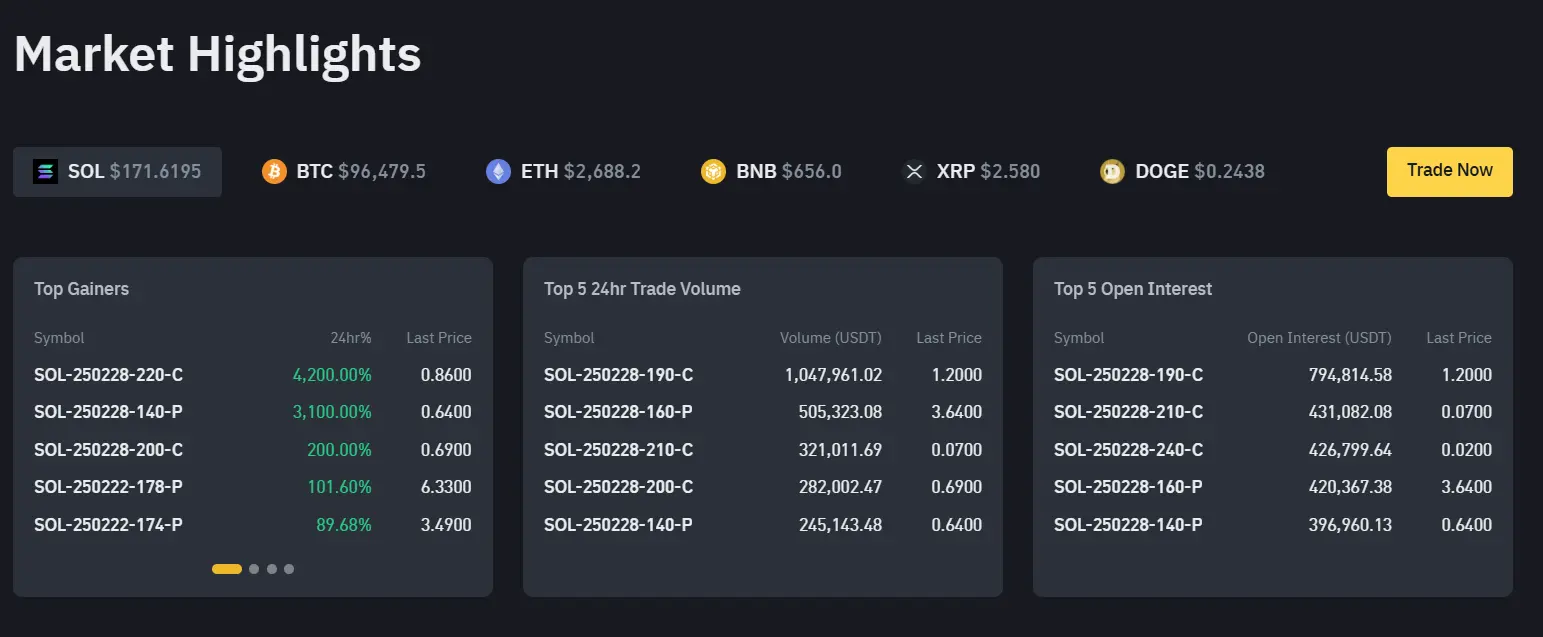The height and width of the screenshot is (637, 1543).
Task: Open SOL-250228-140-P in Top Gainers
Action: click(x=108, y=412)
